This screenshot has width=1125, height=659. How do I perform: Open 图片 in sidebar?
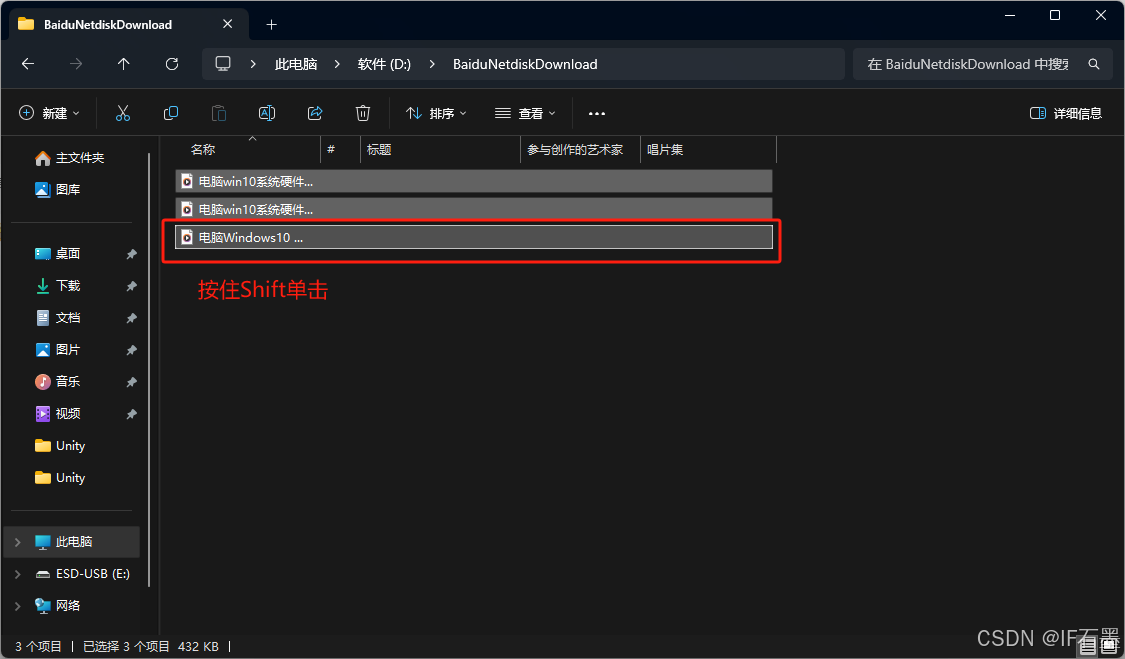tap(57, 350)
